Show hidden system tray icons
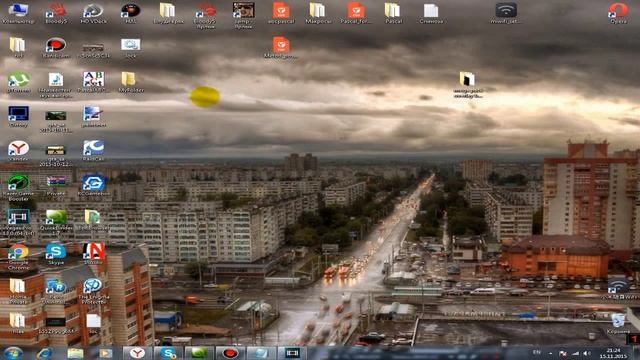The image size is (640, 360). [550, 353]
